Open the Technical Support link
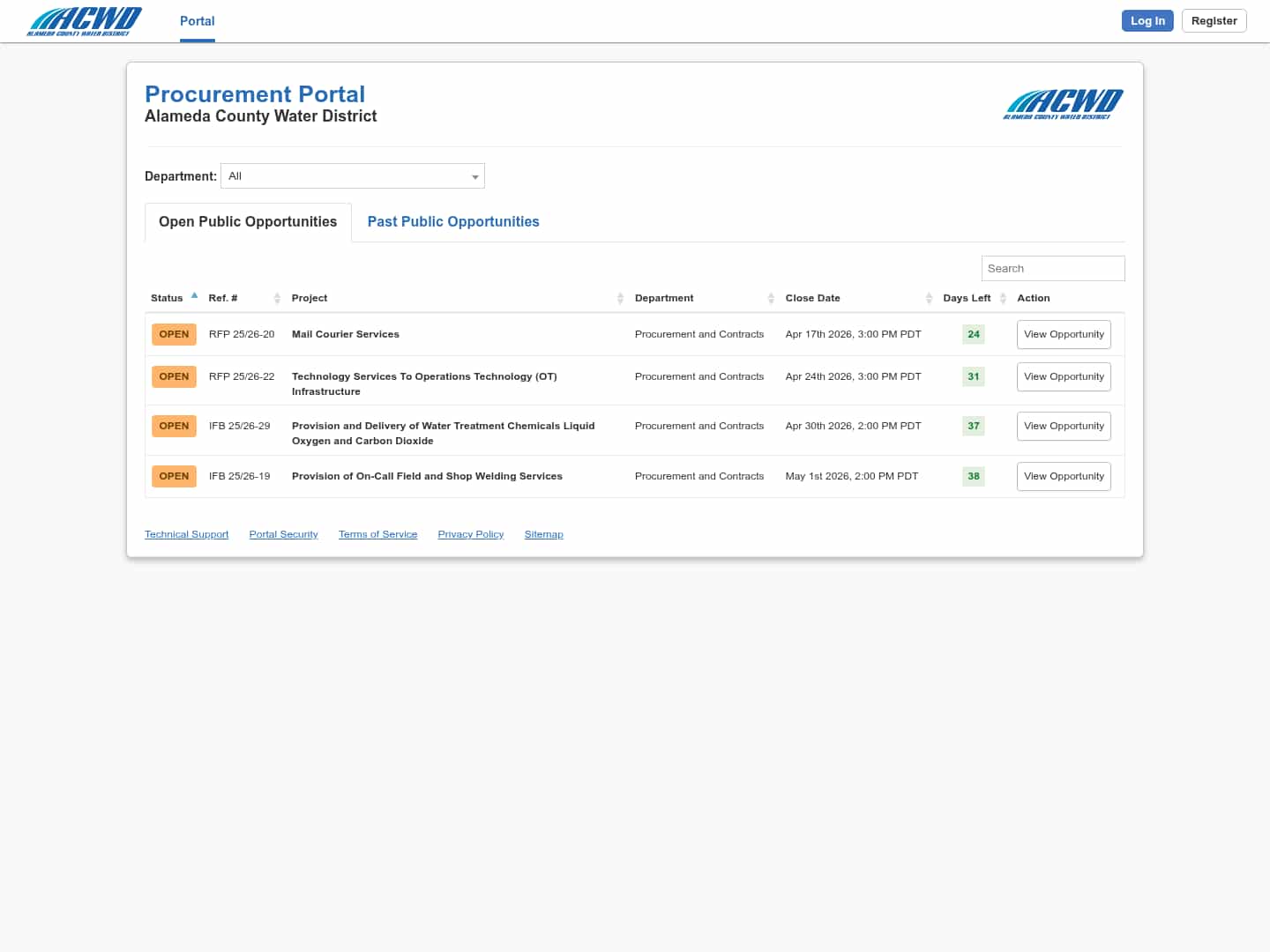This screenshot has height=952, width=1270. (x=186, y=535)
